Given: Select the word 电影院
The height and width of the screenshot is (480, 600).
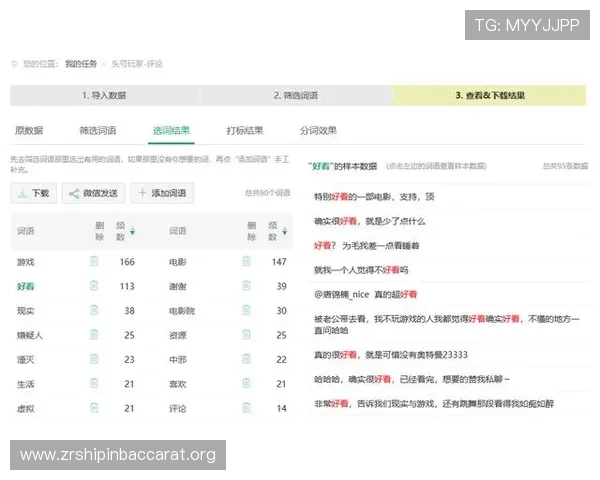Looking at the screenshot, I should tap(182, 311).
